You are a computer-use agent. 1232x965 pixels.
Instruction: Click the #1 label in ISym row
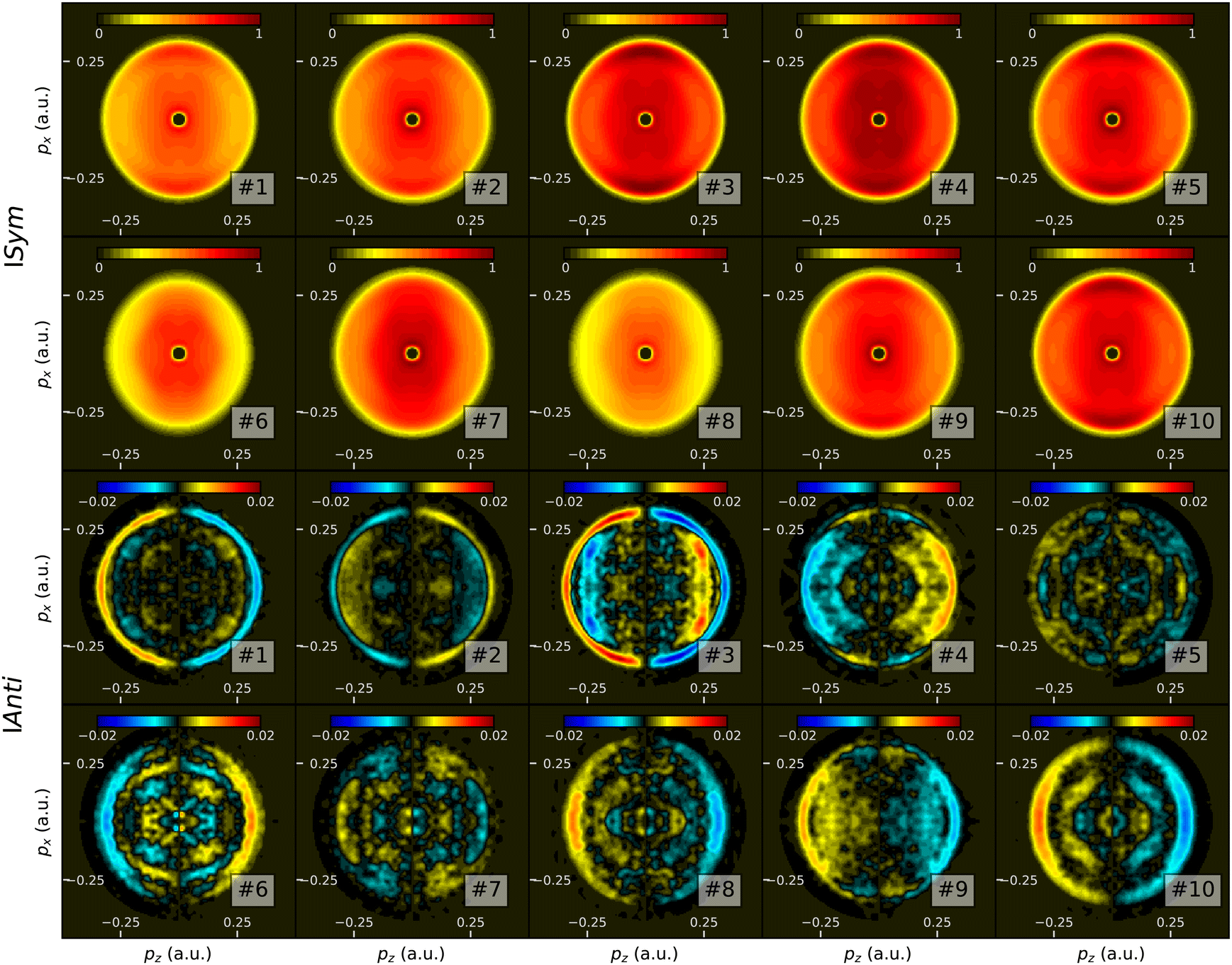coord(252,187)
